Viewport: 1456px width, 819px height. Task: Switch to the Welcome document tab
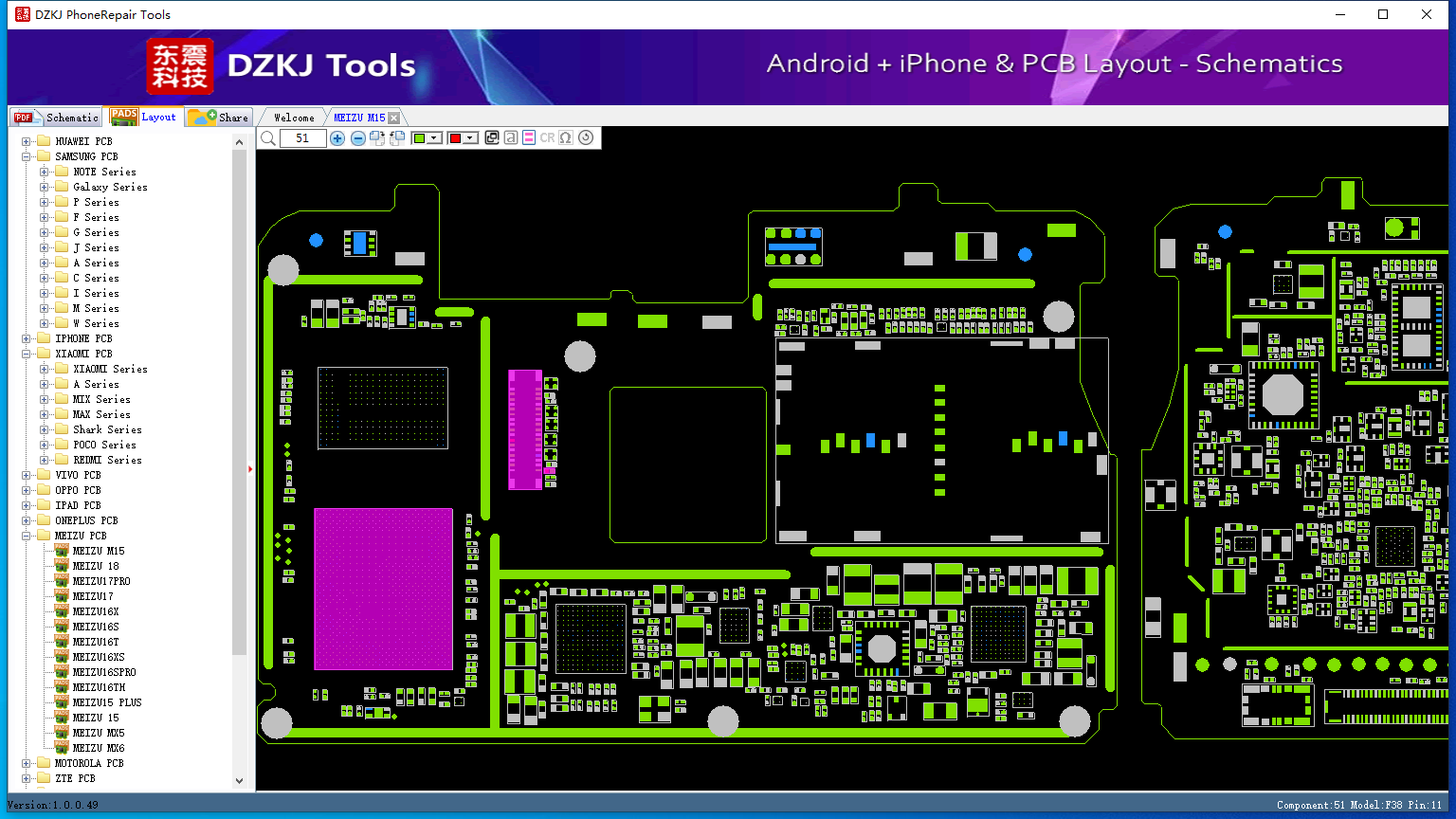tap(294, 118)
